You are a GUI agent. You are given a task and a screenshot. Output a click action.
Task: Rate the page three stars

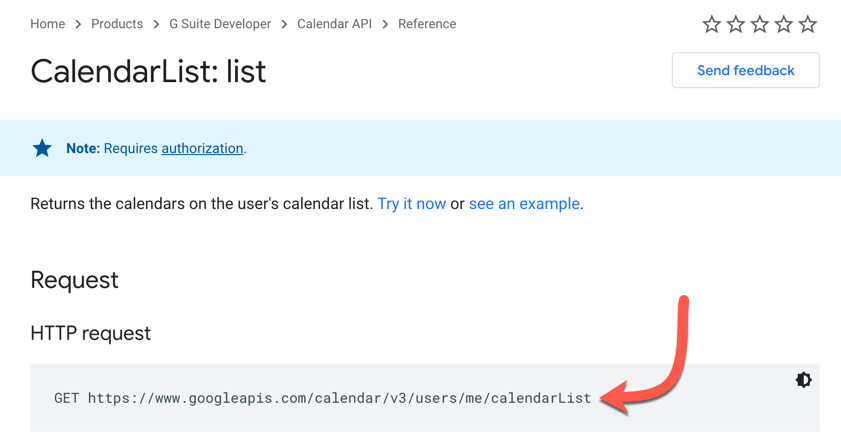click(759, 24)
